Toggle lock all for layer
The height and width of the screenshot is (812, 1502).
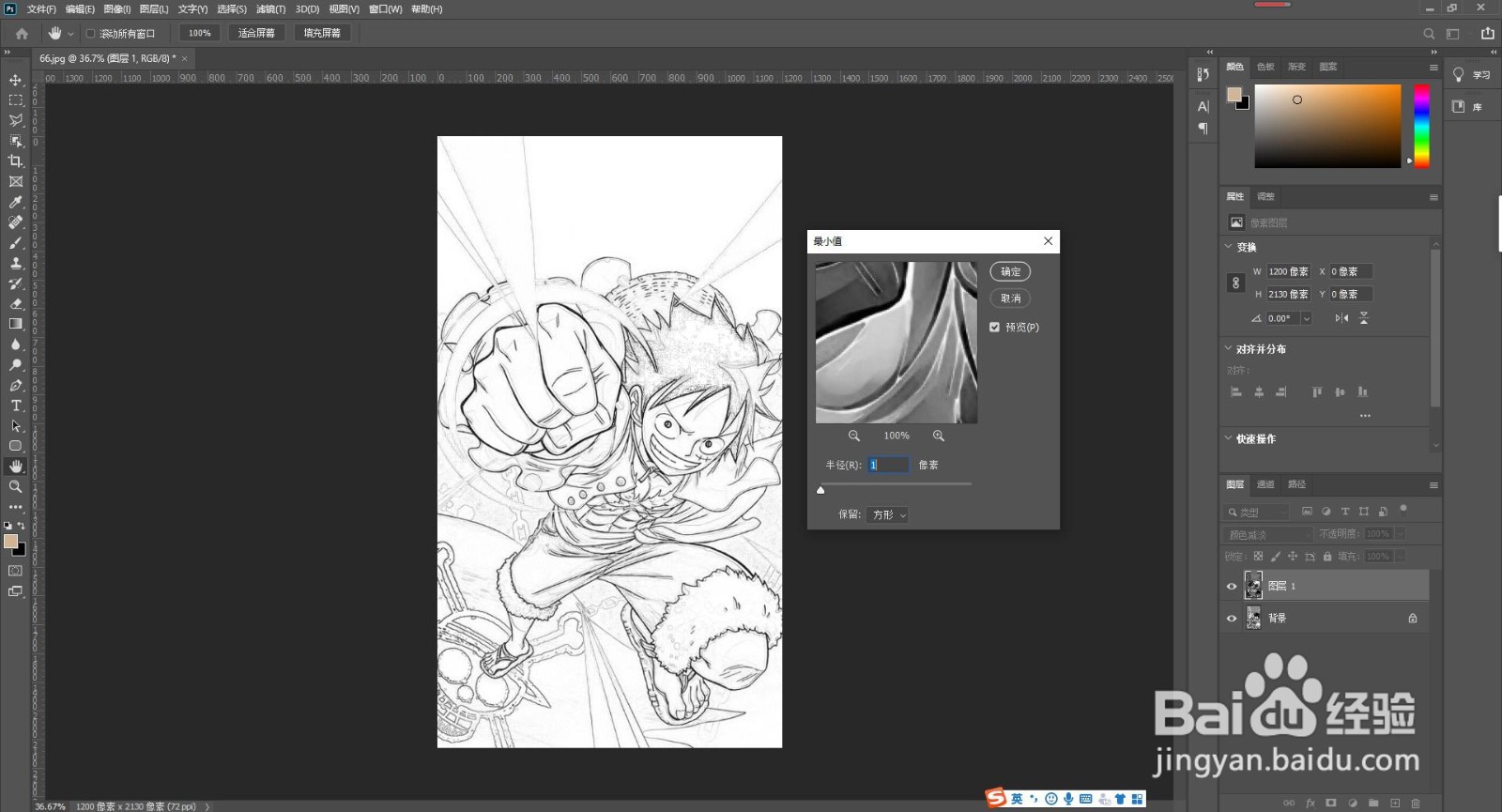pos(1327,557)
